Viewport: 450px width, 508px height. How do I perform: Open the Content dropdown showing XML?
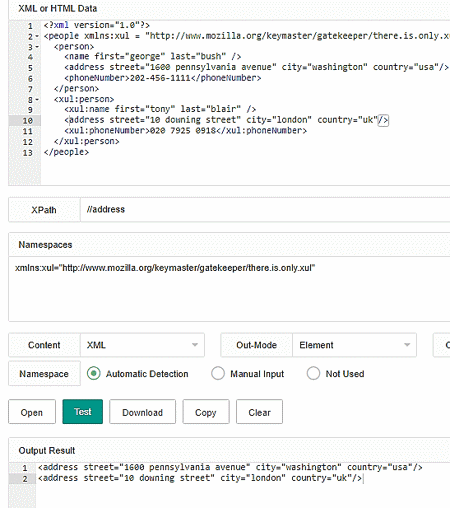[x=142, y=345]
